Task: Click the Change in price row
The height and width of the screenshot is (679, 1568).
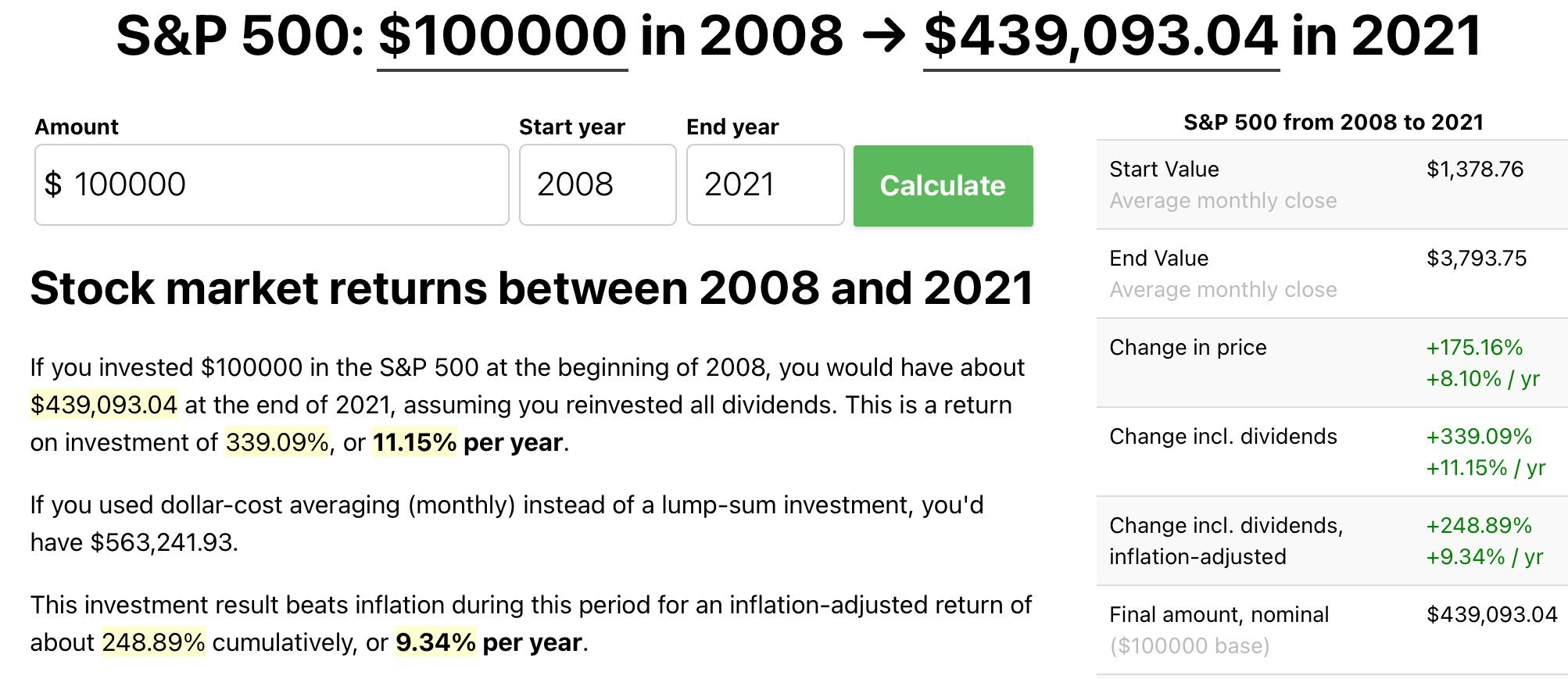Action: (x=1331, y=363)
